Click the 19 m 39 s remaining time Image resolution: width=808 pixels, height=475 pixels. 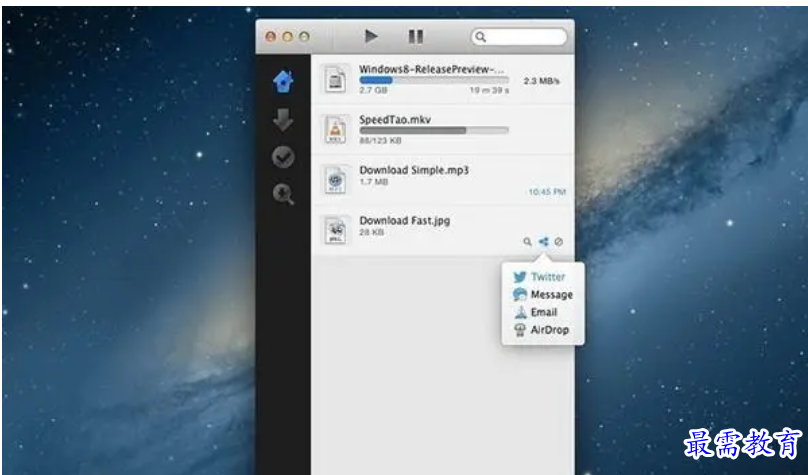tap(489, 90)
